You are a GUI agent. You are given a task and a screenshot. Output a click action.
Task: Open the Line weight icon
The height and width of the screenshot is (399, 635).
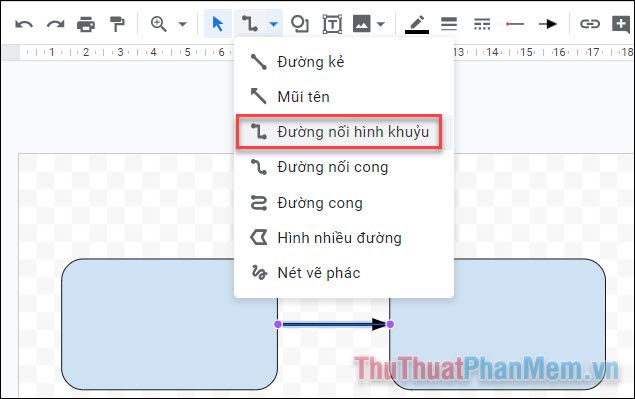point(449,24)
